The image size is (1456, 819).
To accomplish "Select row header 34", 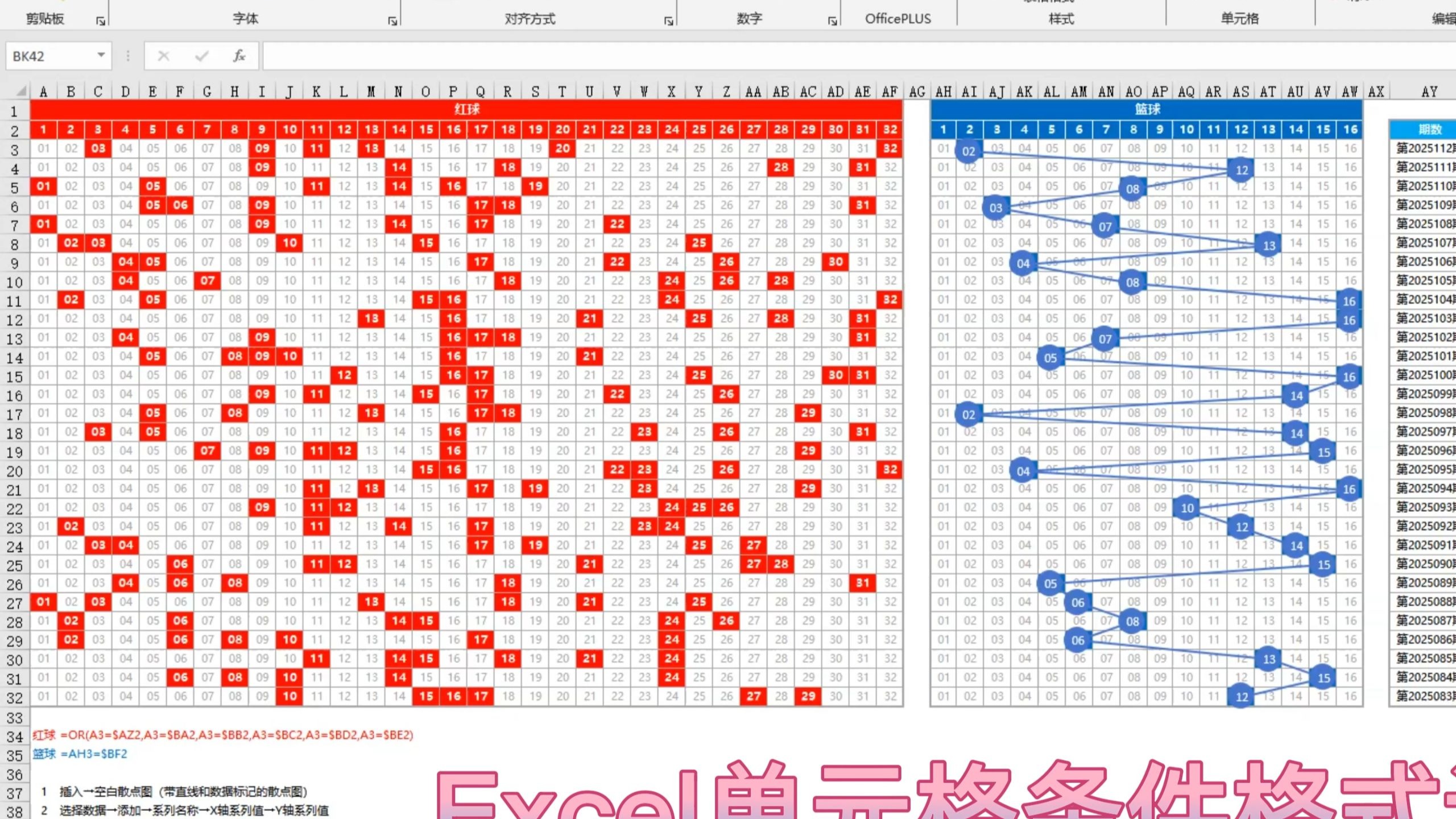I will pos(15,737).
